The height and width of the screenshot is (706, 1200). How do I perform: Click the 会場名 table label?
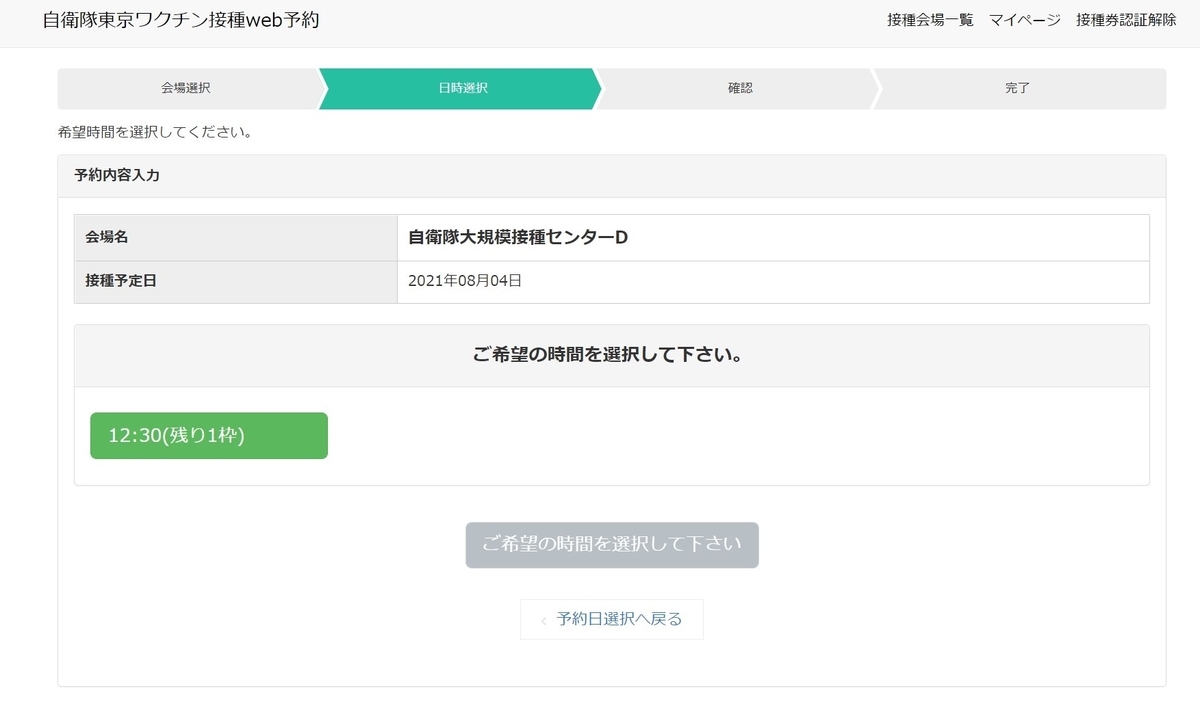(x=107, y=237)
